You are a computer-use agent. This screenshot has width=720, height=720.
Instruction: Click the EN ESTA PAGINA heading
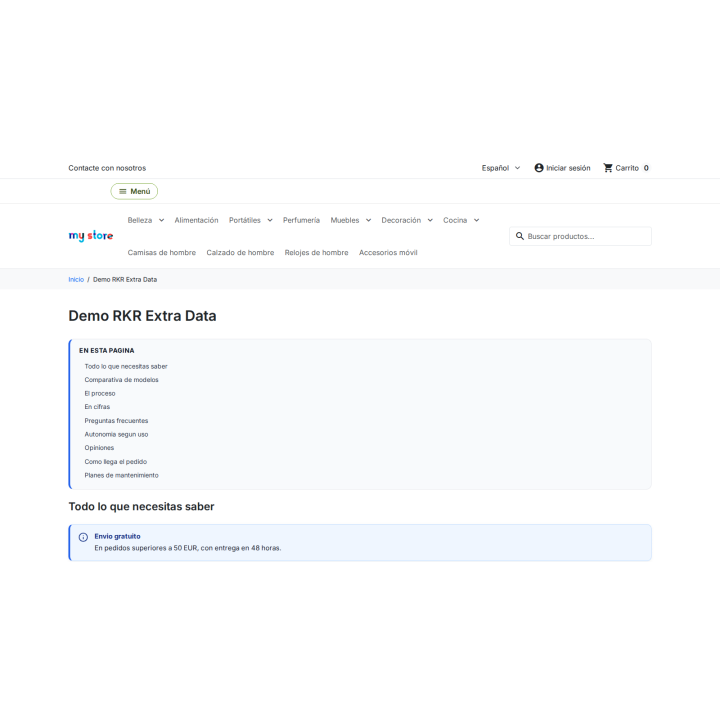[x=107, y=350]
